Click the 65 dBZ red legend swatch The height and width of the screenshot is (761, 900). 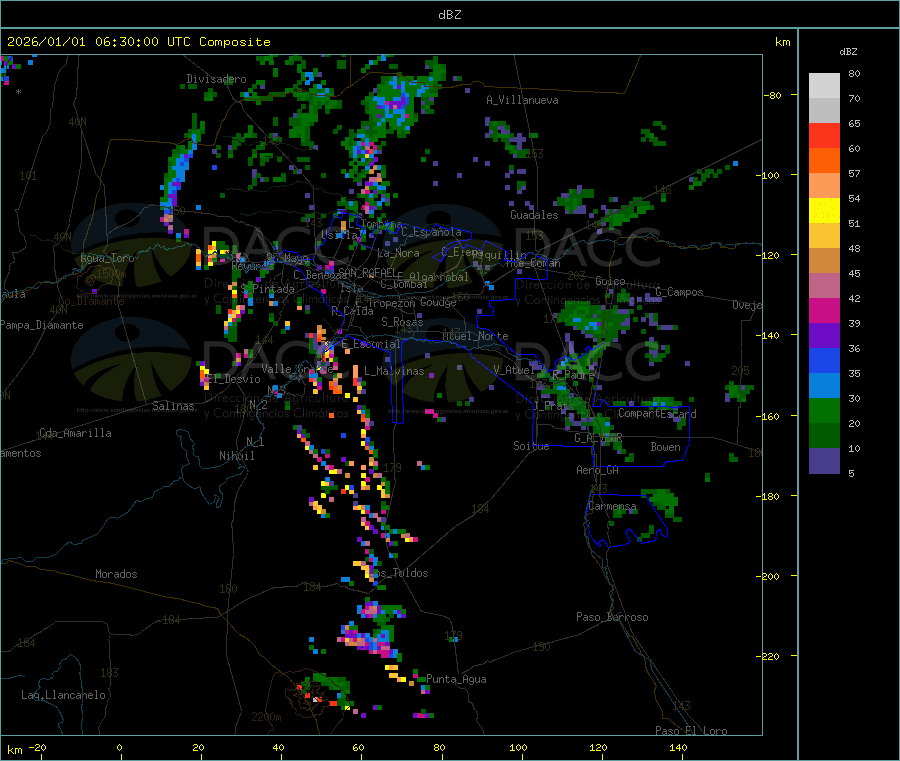tap(824, 135)
